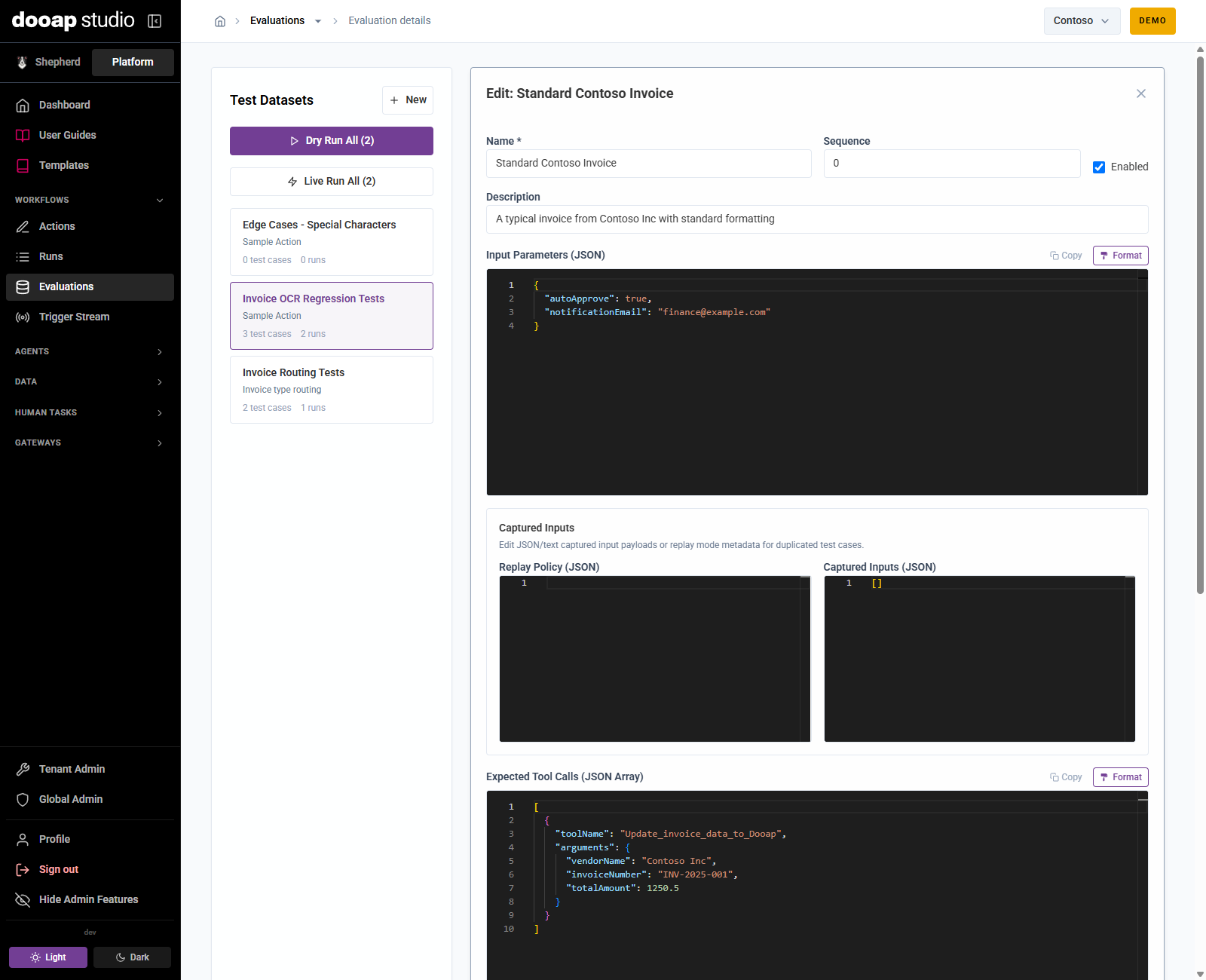The width and height of the screenshot is (1206, 980).
Task: Open the Actions workflow page
Action: (x=90, y=226)
